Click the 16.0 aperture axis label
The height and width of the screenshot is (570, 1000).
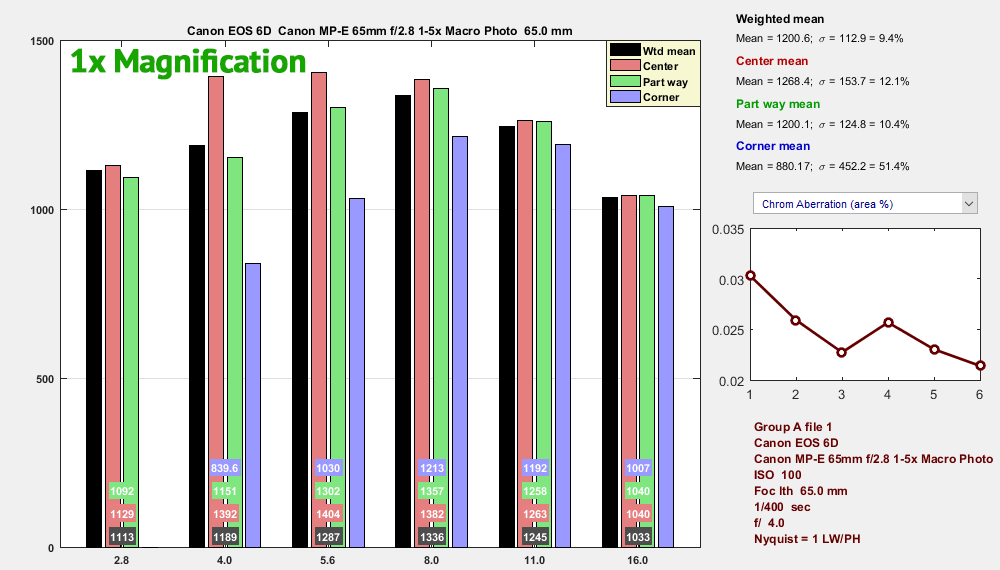click(x=638, y=560)
